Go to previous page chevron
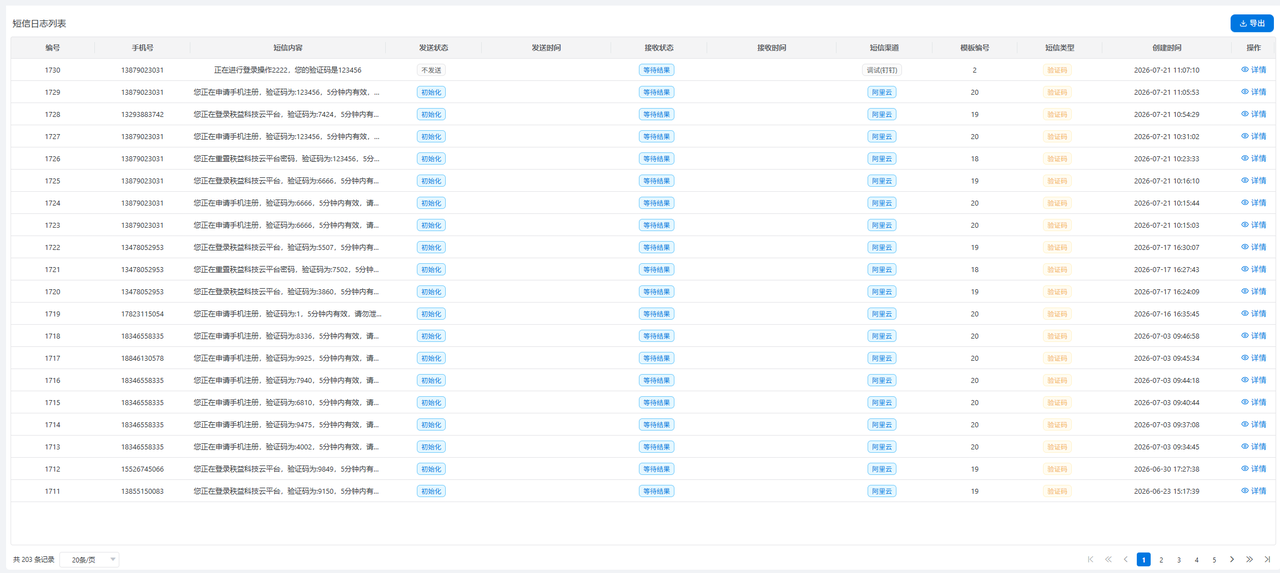This screenshot has height=573, width=1280. [1126, 560]
